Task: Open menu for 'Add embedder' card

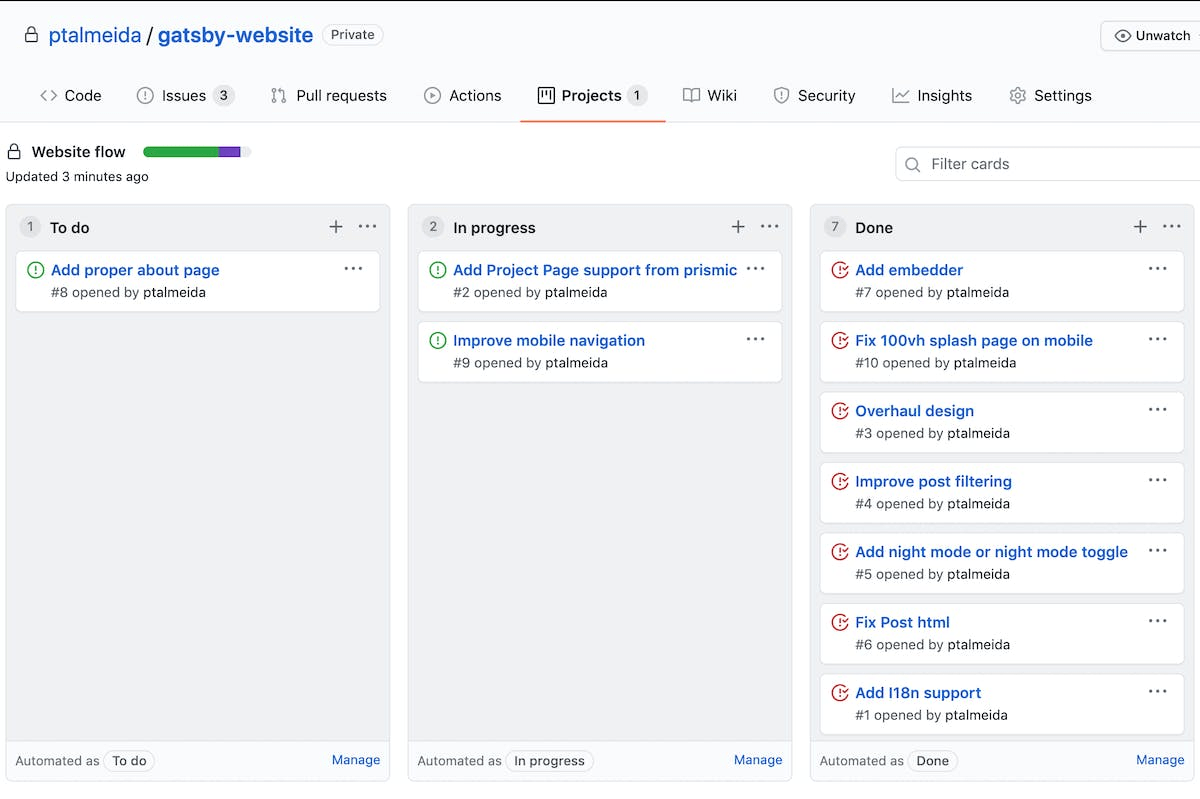Action: (x=1157, y=269)
